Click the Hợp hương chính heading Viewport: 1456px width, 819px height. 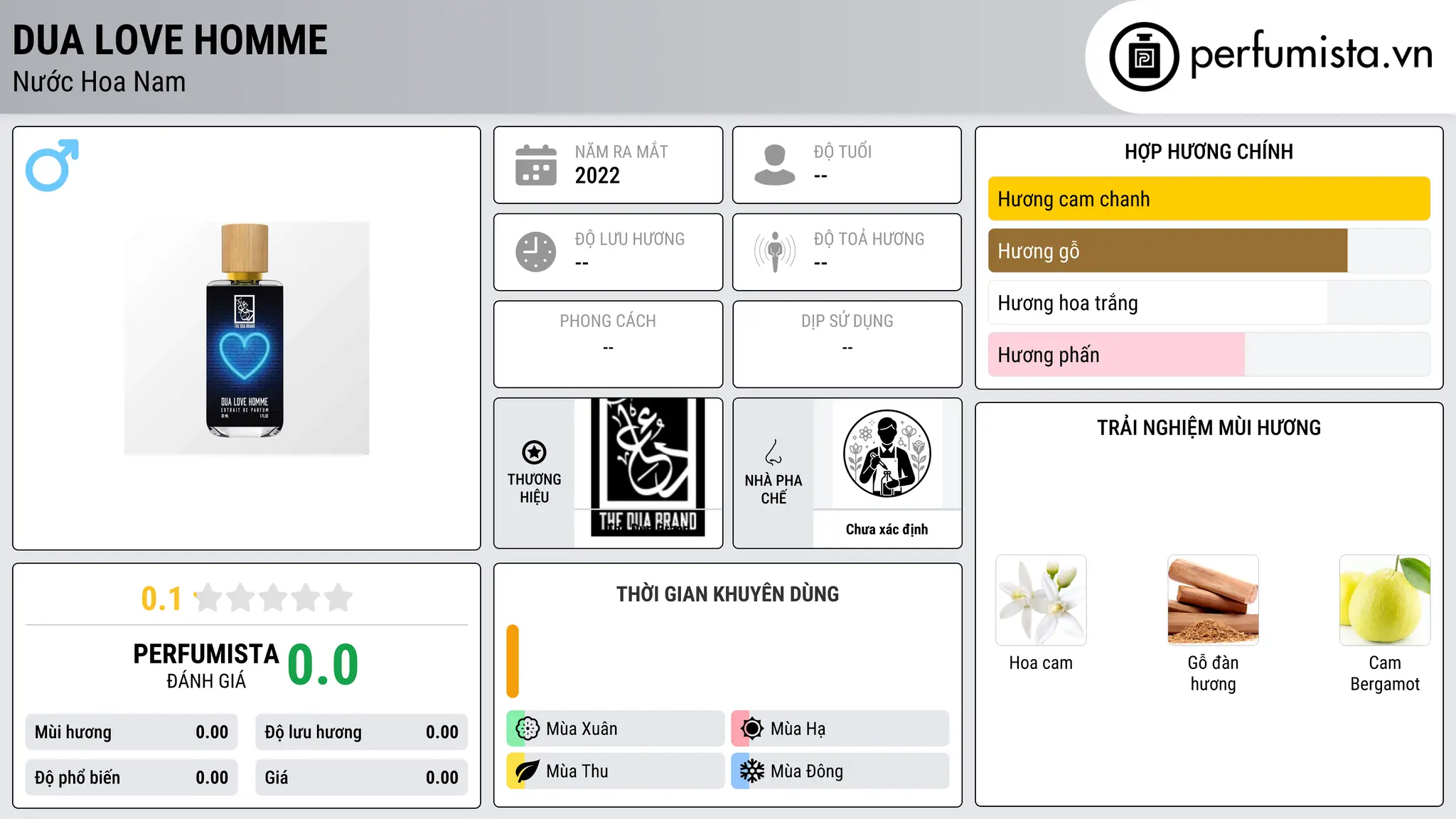1209,151
